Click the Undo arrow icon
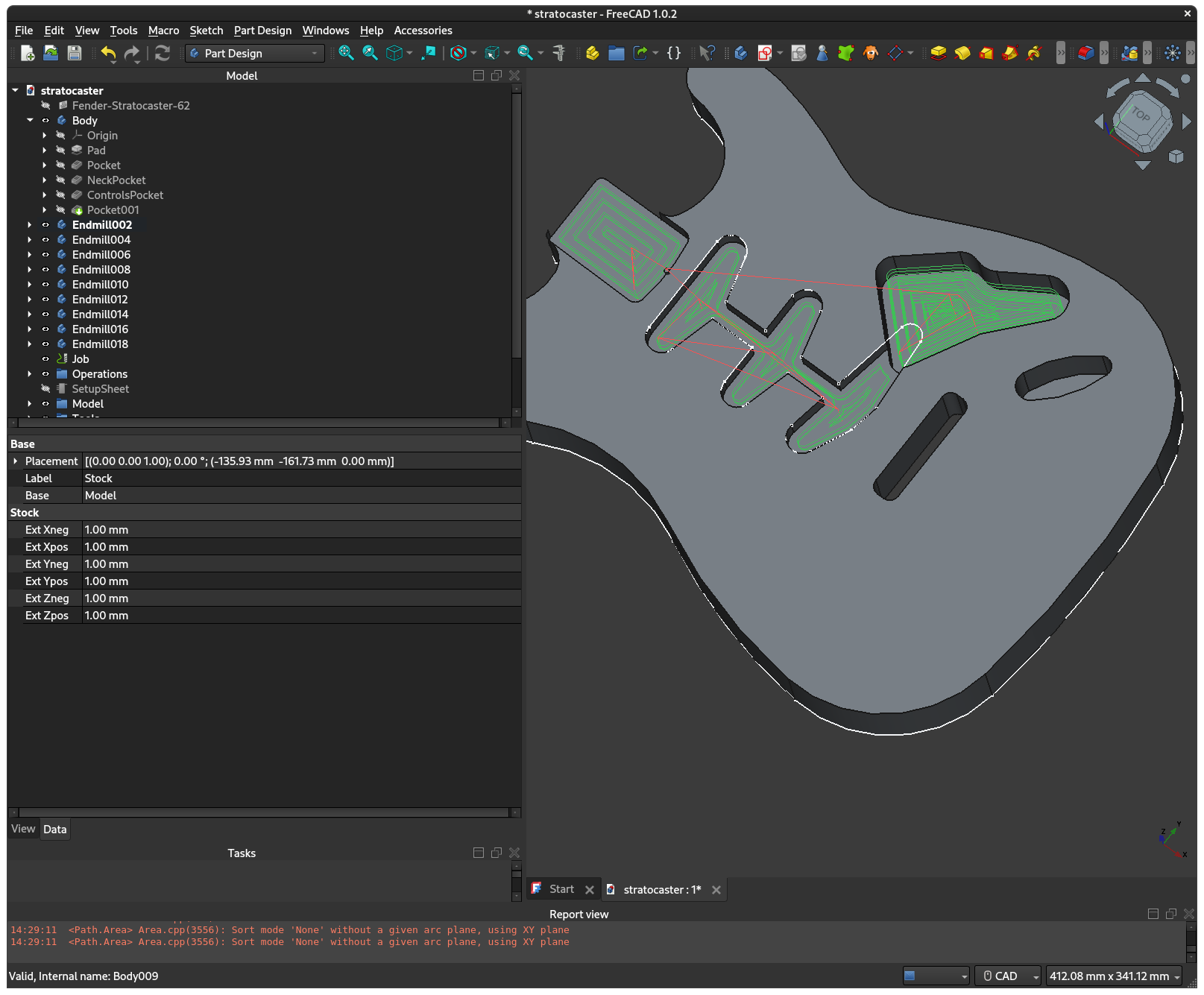 (108, 53)
